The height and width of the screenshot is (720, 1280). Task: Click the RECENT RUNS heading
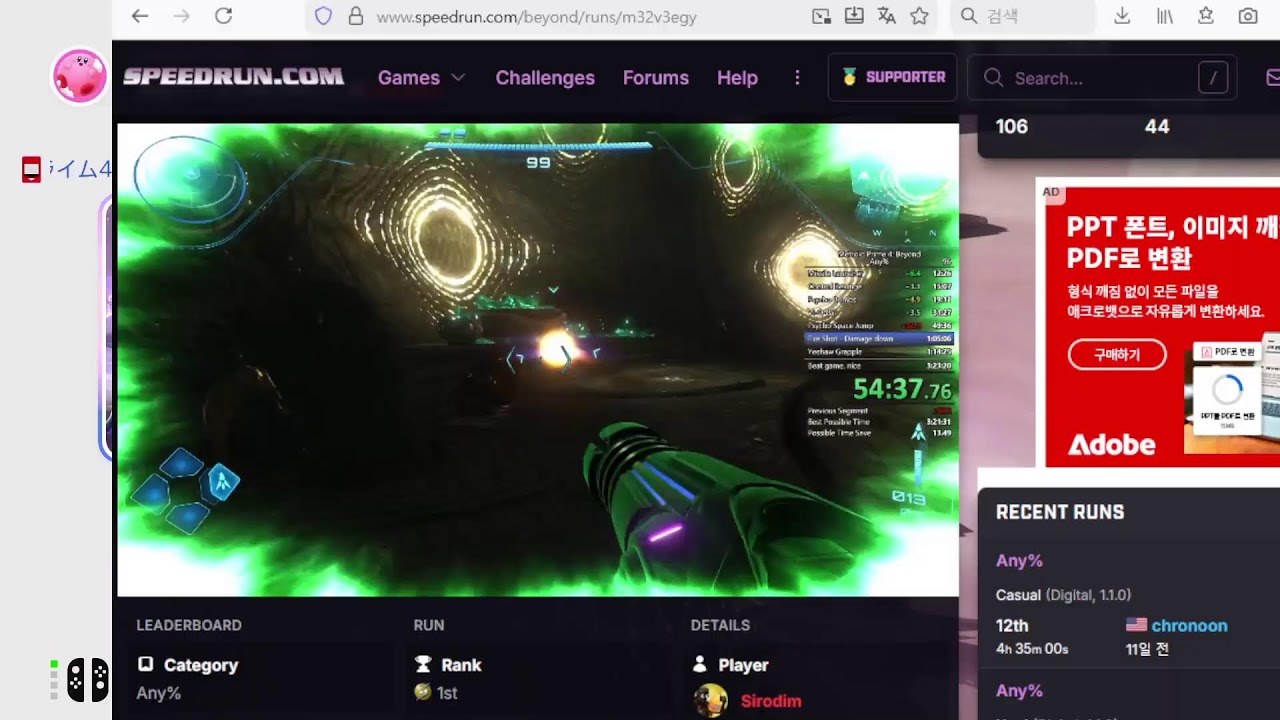click(1060, 512)
